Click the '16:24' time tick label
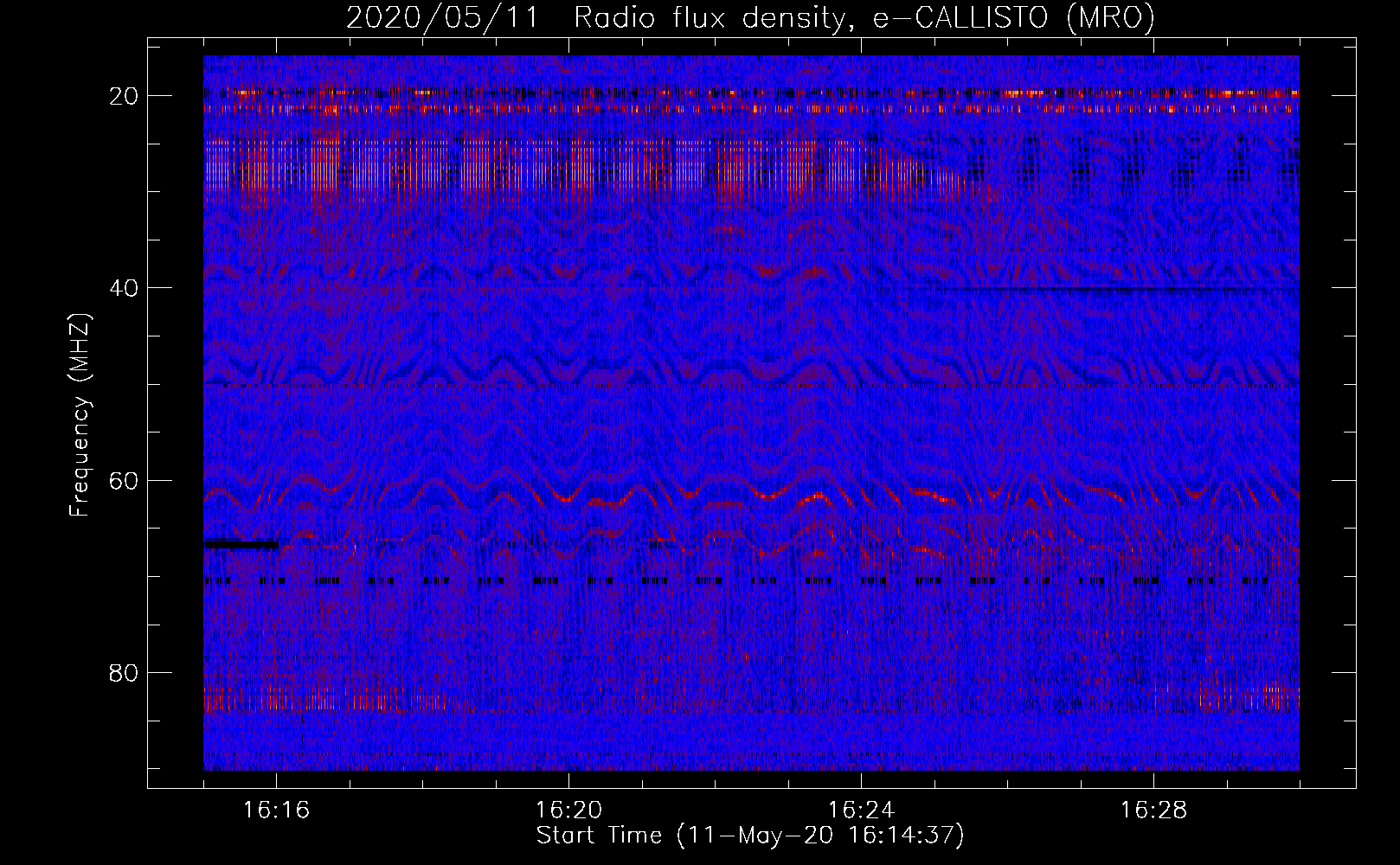This screenshot has width=1400, height=865. 861,811
